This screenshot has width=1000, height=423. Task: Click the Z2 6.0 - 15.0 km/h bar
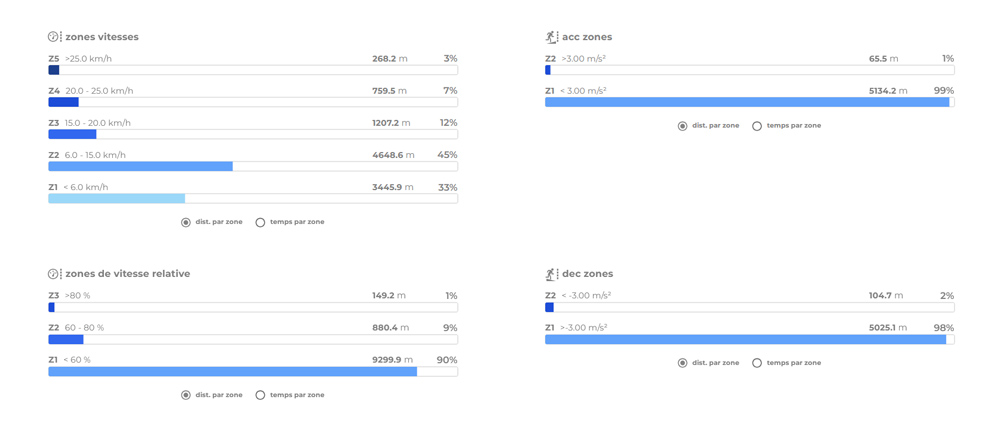pyautogui.click(x=140, y=167)
